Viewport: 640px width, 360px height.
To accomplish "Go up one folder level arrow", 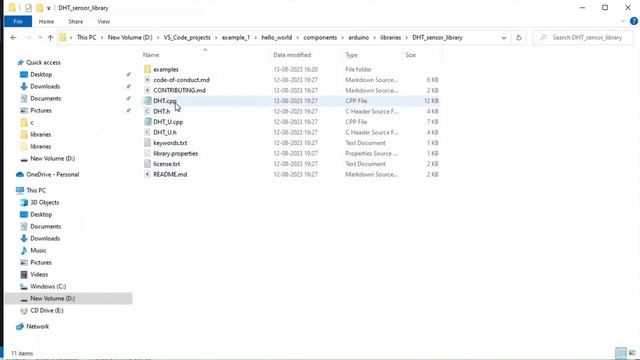I will click(50, 38).
